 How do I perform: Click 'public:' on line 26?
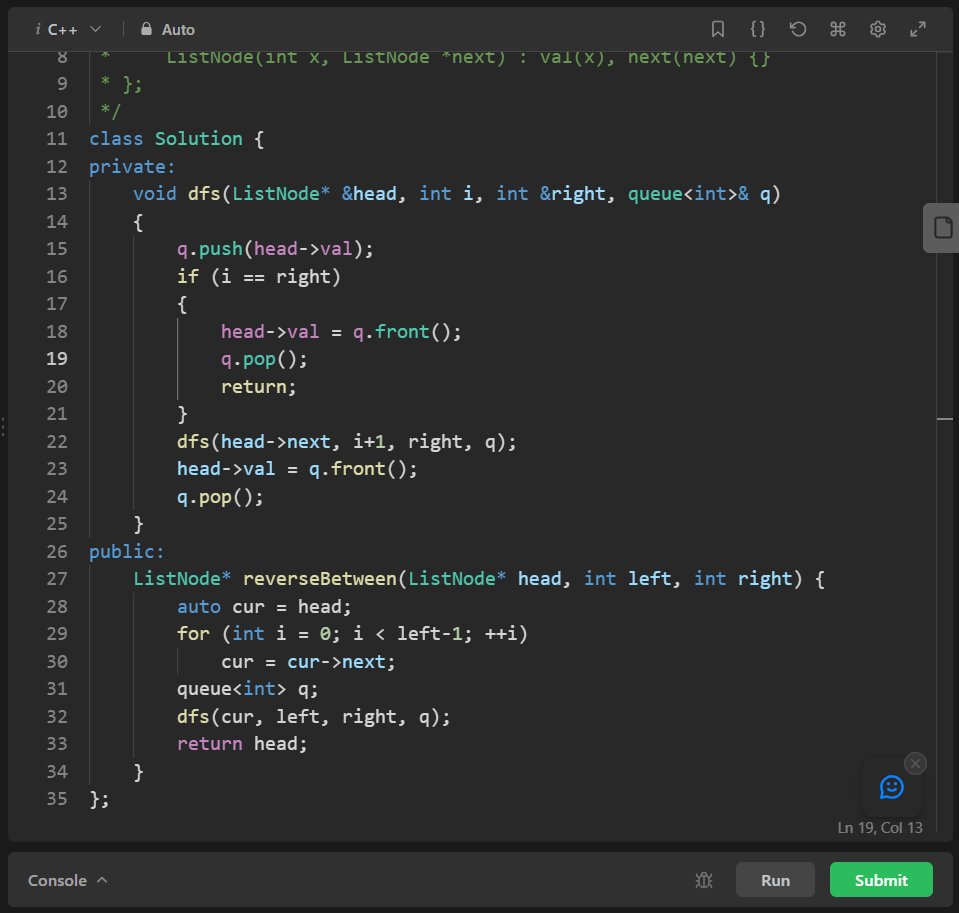[127, 552]
